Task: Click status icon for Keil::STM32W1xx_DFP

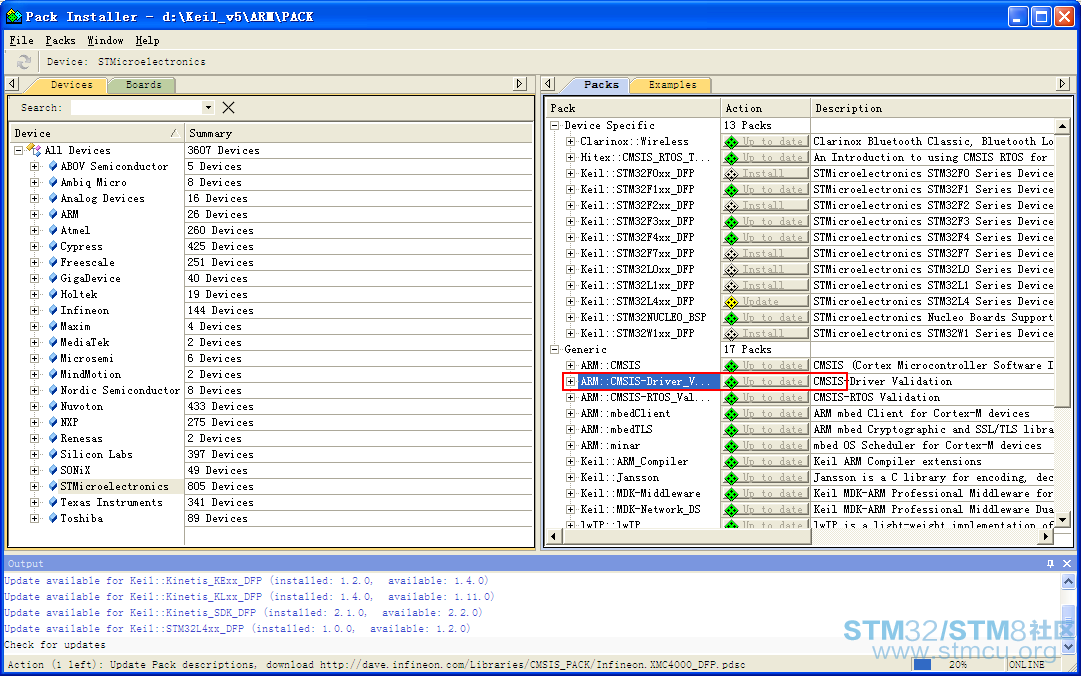Action: point(731,334)
